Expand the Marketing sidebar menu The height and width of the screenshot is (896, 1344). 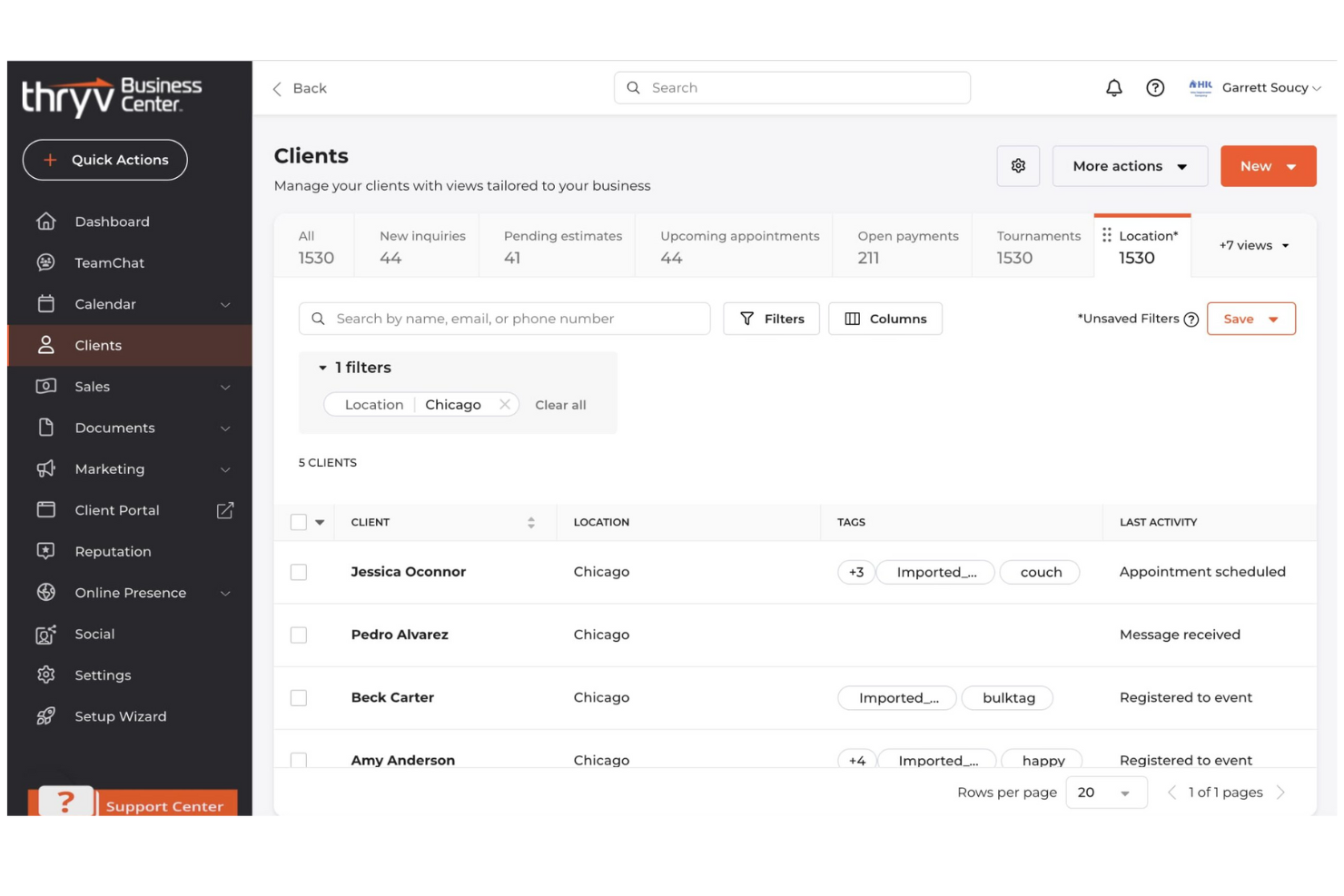click(x=225, y=469)
